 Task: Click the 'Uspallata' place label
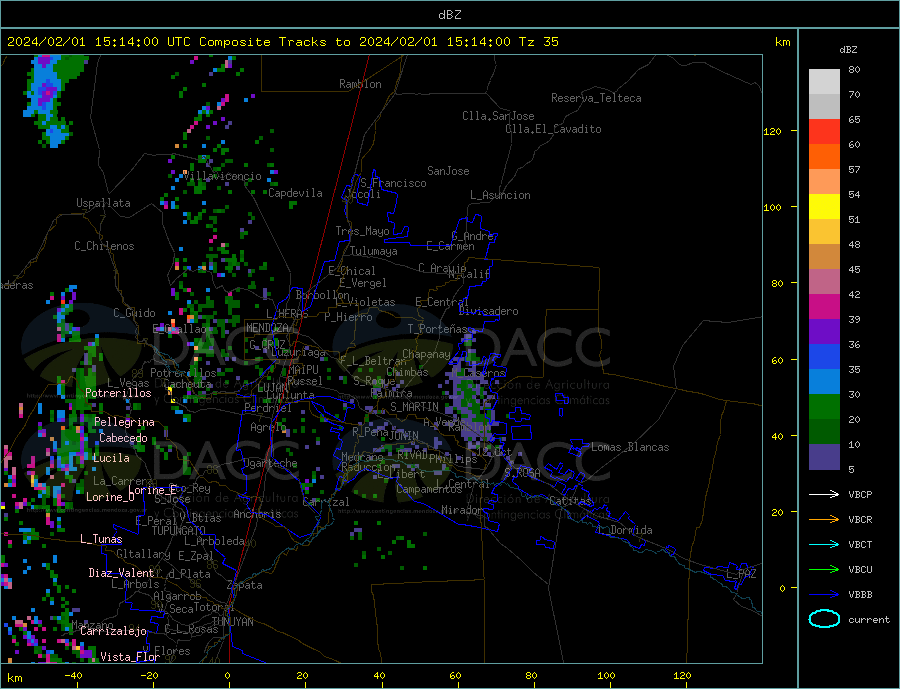pos(103,203)
